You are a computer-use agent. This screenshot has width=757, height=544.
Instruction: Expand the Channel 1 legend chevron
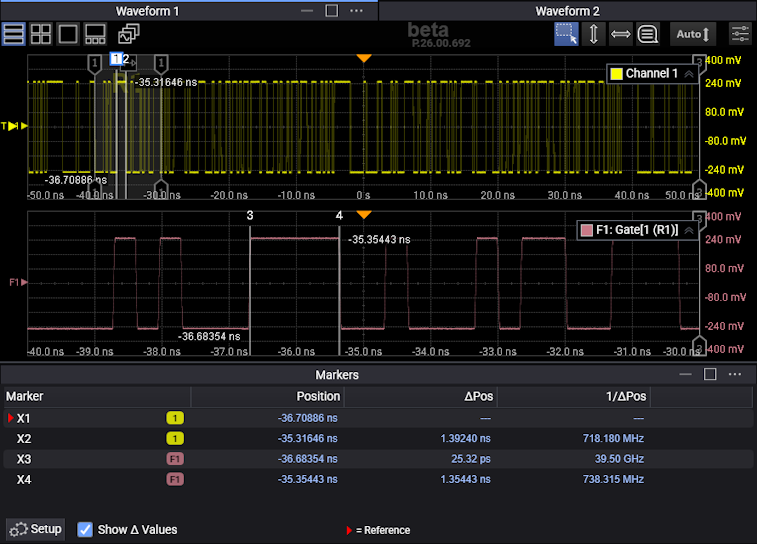[x=688, y=74]
